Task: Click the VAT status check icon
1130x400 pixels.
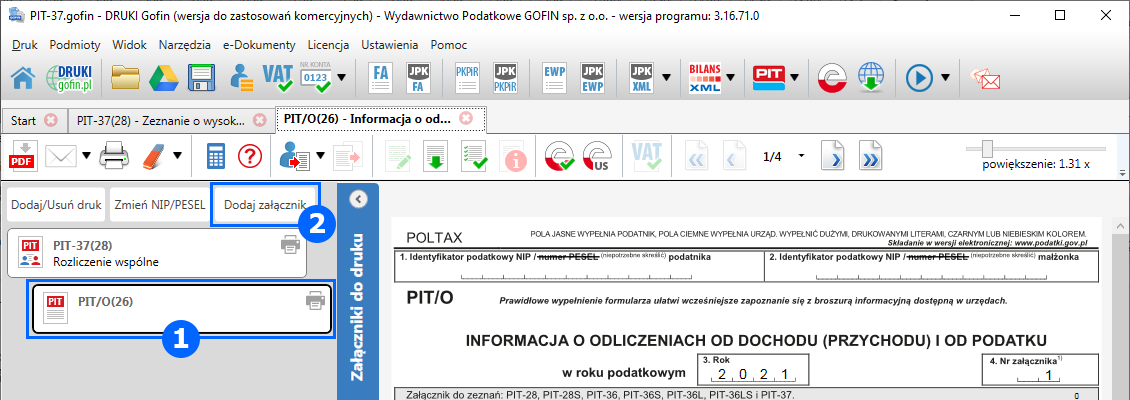Action: 277,76
